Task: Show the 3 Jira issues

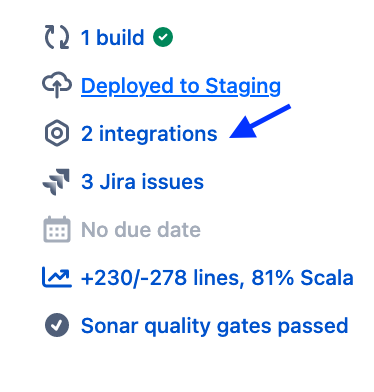Action: (142, 182)
